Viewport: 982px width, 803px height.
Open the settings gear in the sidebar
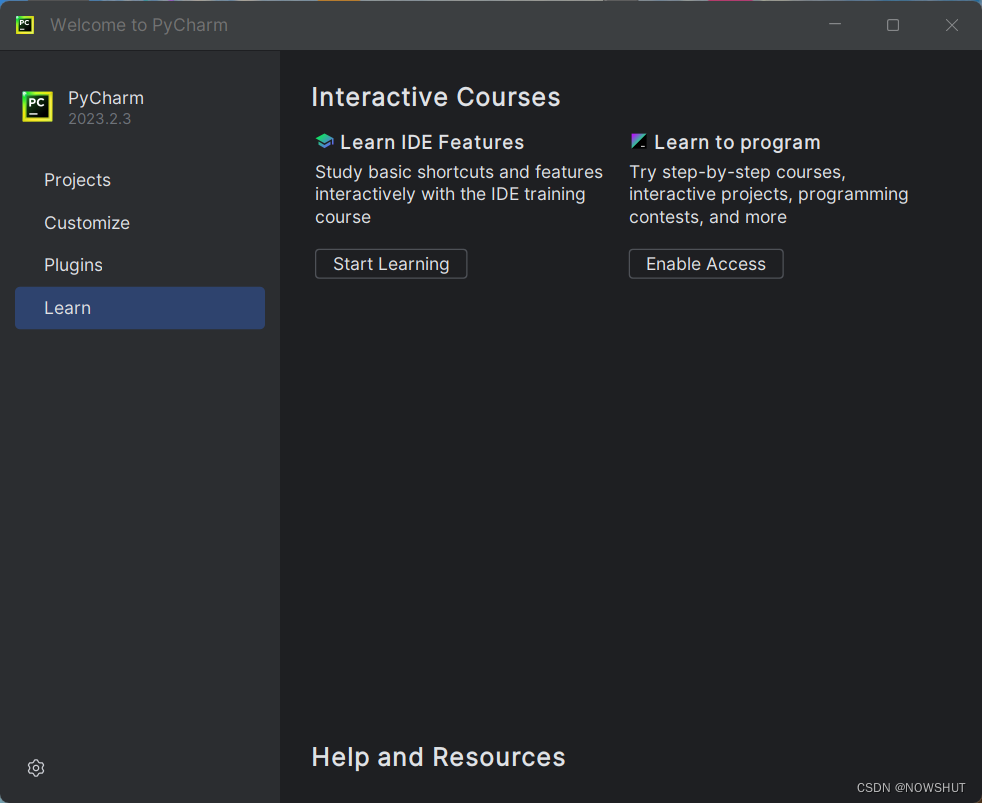point(36,768)
